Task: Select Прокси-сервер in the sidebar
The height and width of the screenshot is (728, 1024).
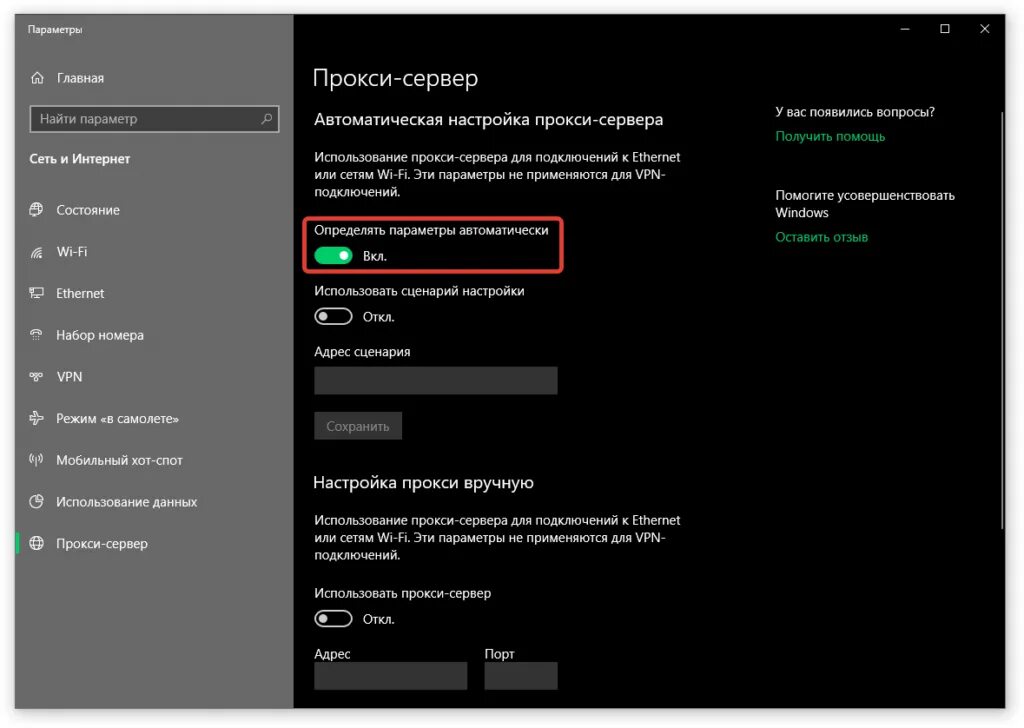Action: coord(102,544)
